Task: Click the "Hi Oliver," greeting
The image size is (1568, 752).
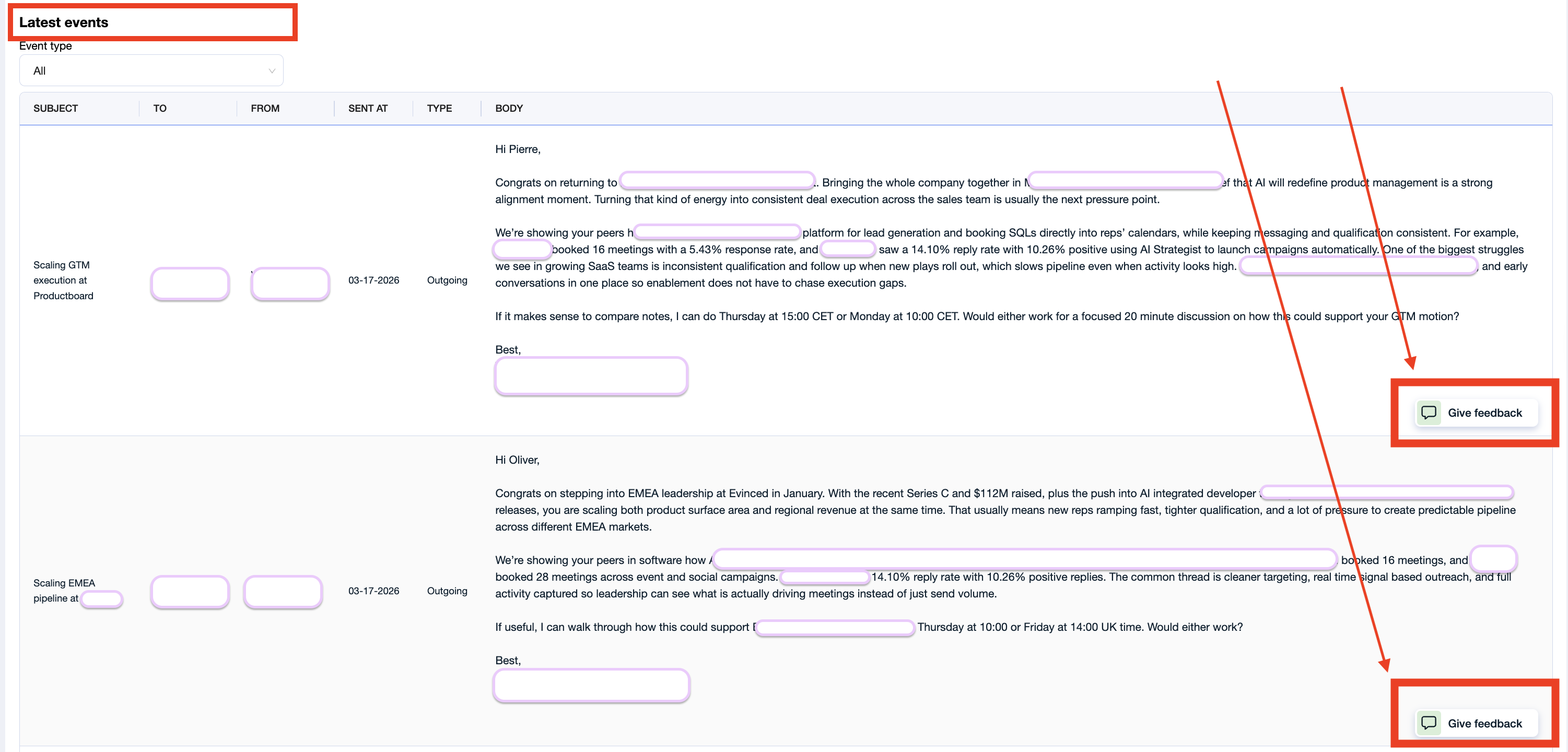Action: click(517, 460)
